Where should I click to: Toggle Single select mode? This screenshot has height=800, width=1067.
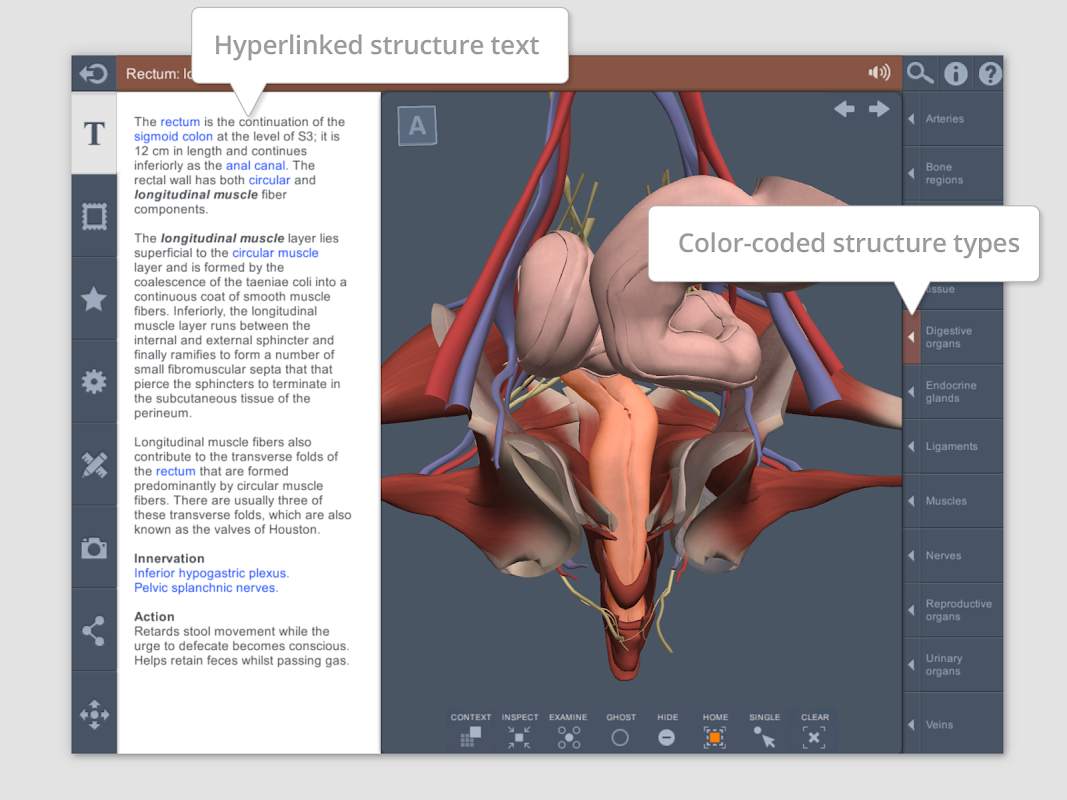764,738
